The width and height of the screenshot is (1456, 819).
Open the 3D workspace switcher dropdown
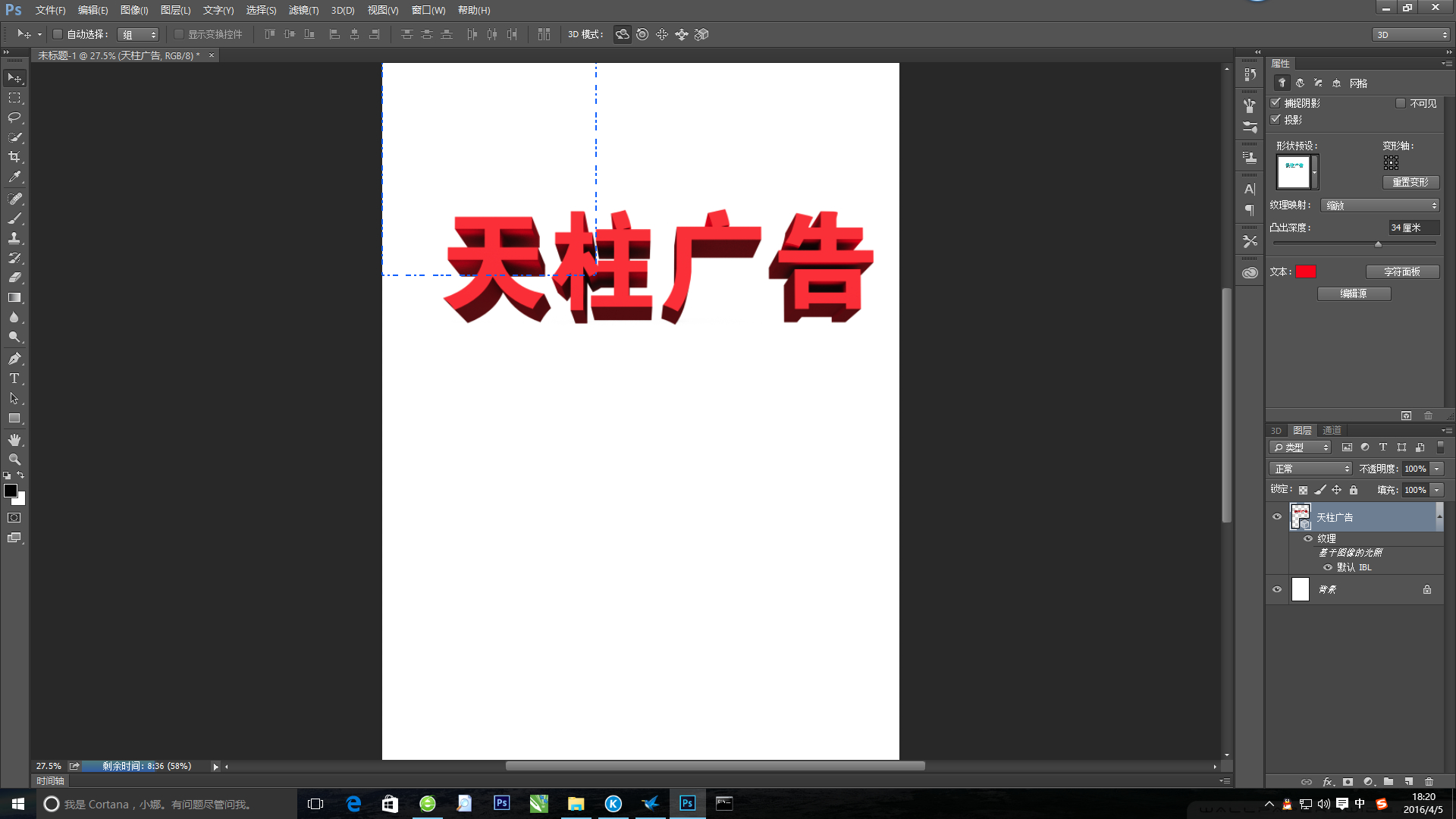click(1410, 35)
